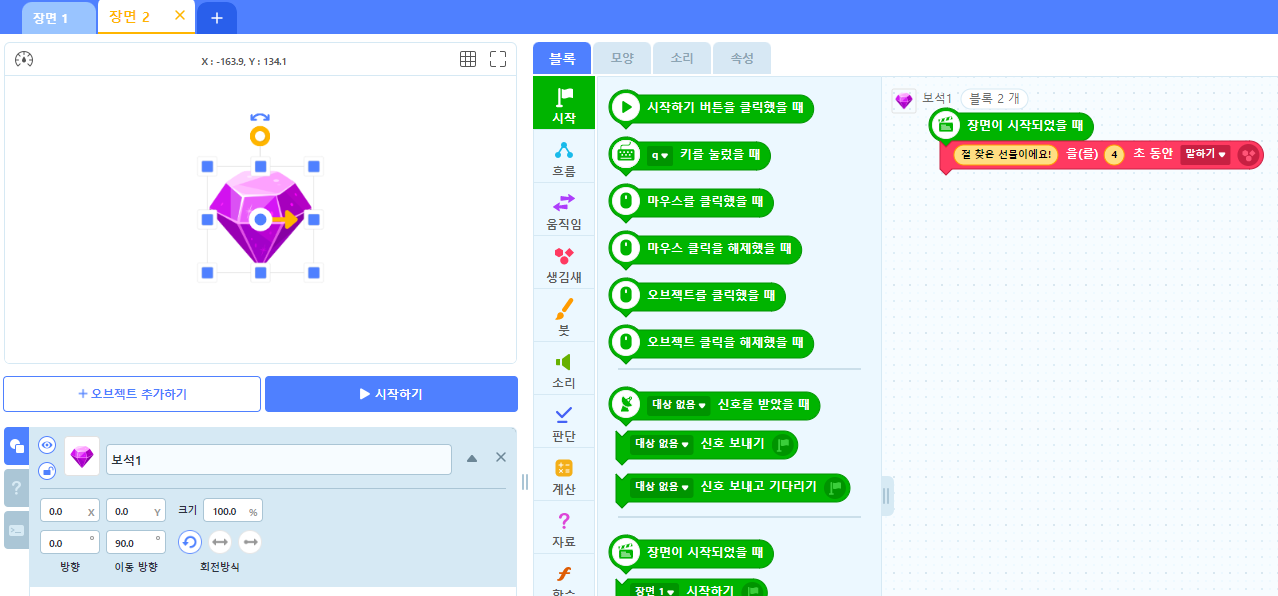
Task: Toggle the 보석1 lock icon
Action: click(x=47, y=470)
